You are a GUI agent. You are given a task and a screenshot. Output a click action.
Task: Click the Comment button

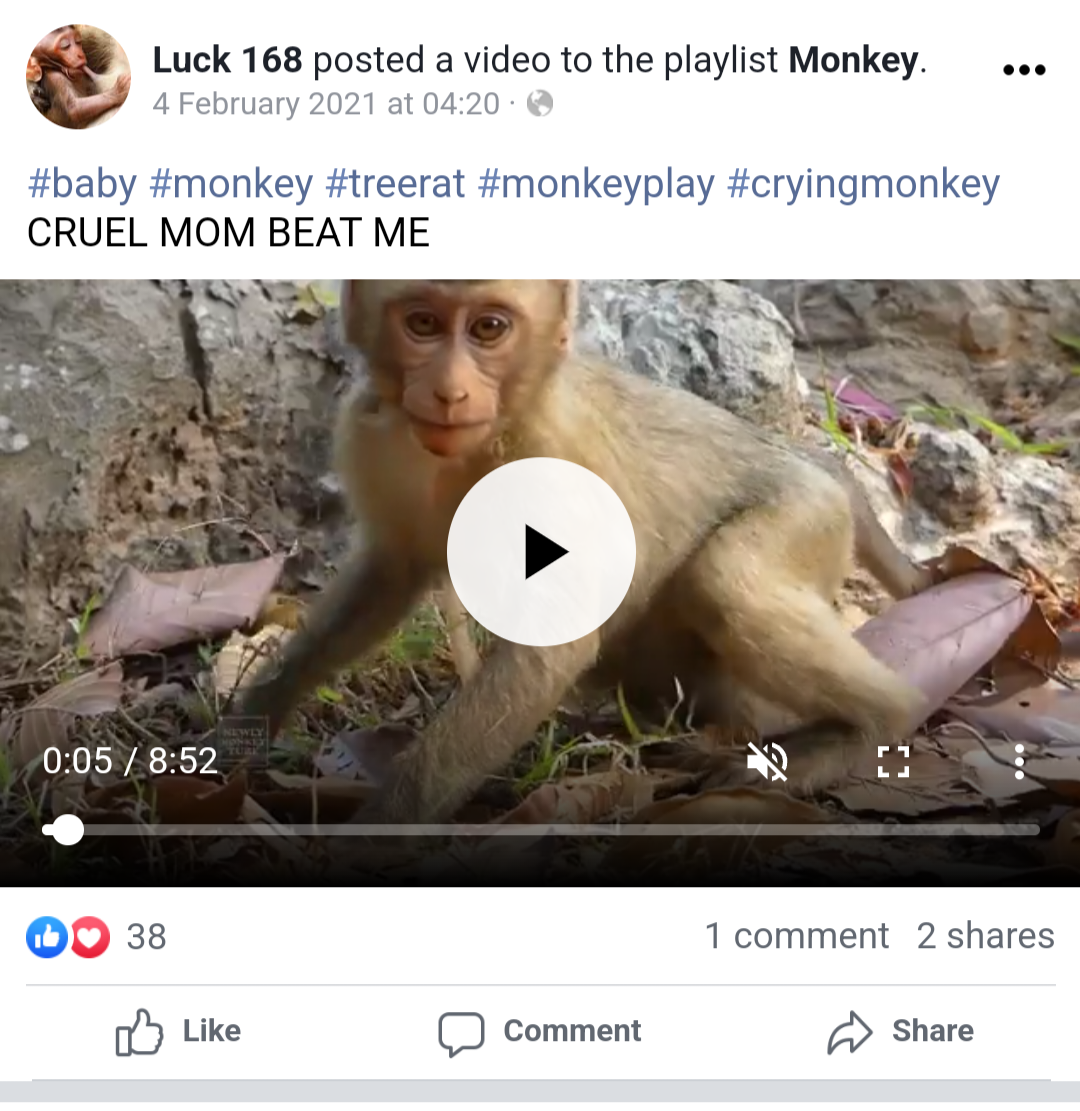(539, 1032)
